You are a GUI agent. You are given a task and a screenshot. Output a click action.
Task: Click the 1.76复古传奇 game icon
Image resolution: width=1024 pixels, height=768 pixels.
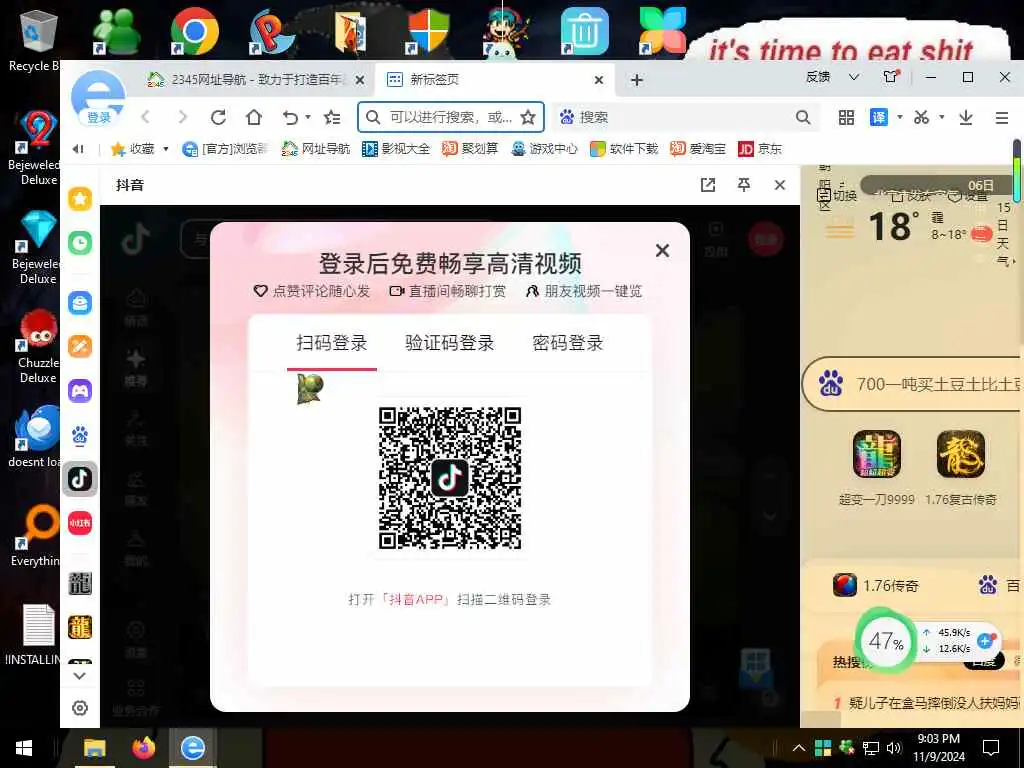(961, 455)
